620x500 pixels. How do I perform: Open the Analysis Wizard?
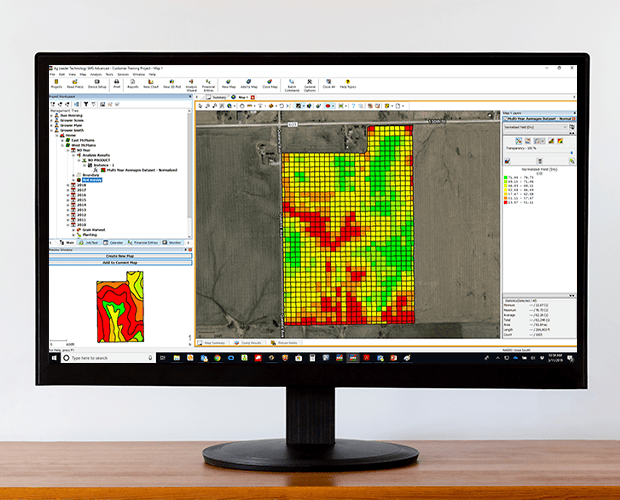coord(190,83)
